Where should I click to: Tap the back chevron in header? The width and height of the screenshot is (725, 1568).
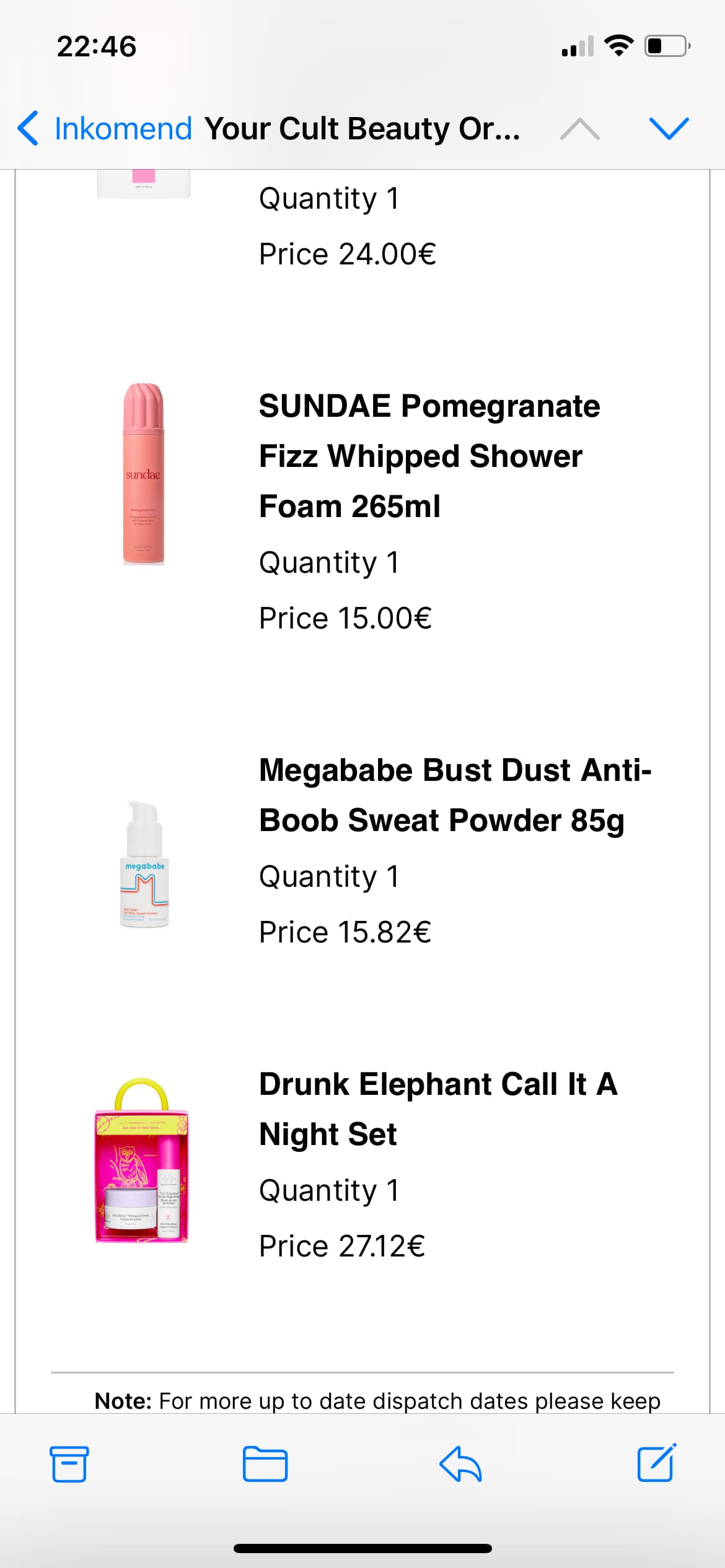[x=28, y=129]
